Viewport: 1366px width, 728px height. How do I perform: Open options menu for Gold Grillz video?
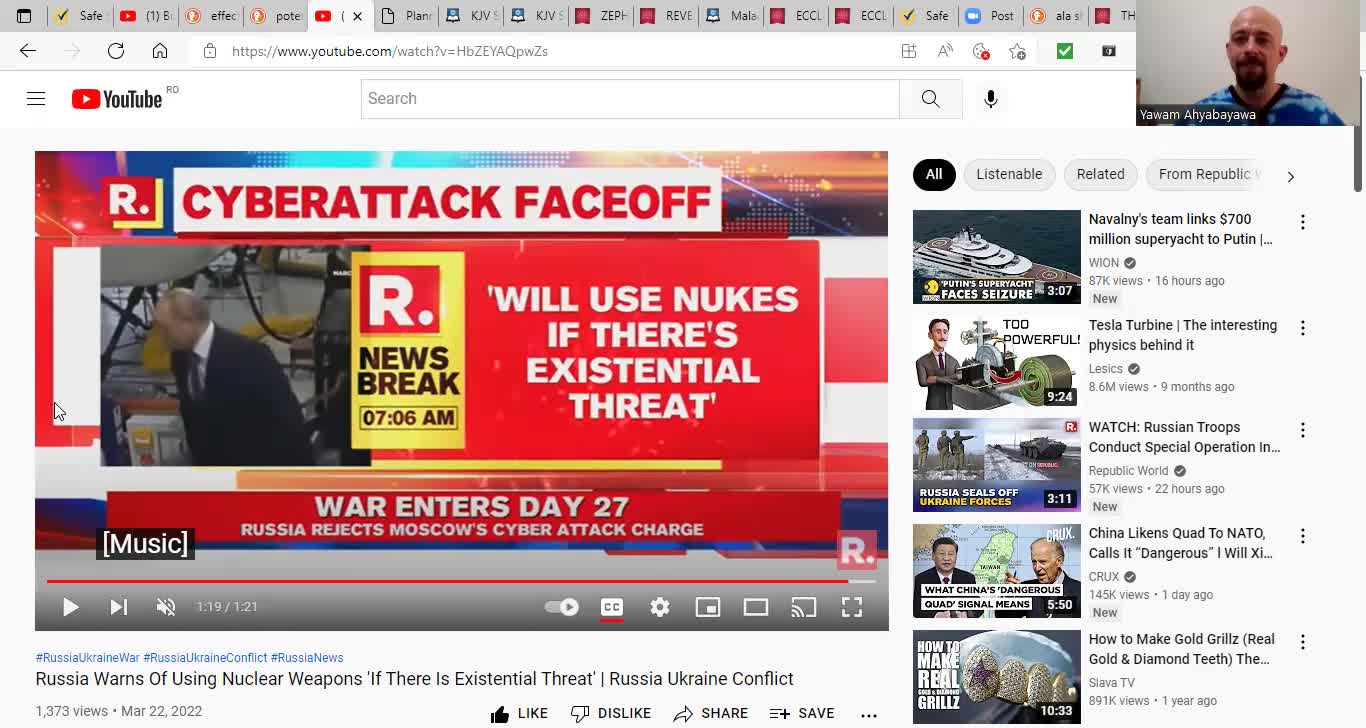tap(1302, 642)
